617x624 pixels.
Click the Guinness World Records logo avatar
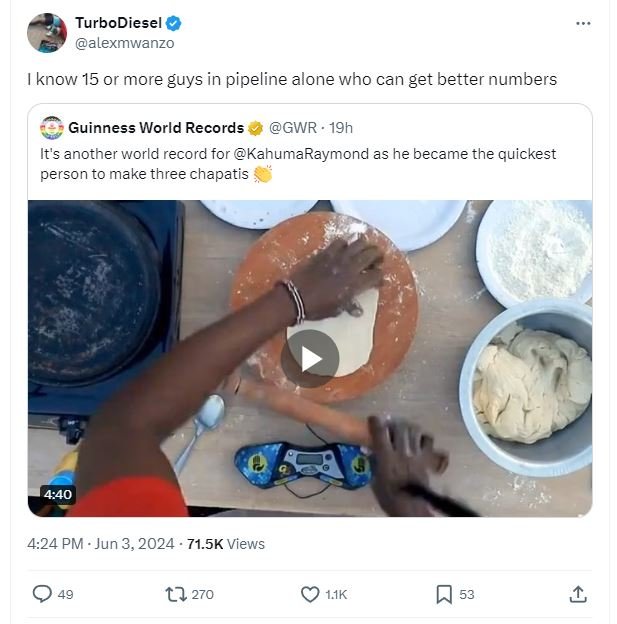pyautogui.click(x=52, y=128)
